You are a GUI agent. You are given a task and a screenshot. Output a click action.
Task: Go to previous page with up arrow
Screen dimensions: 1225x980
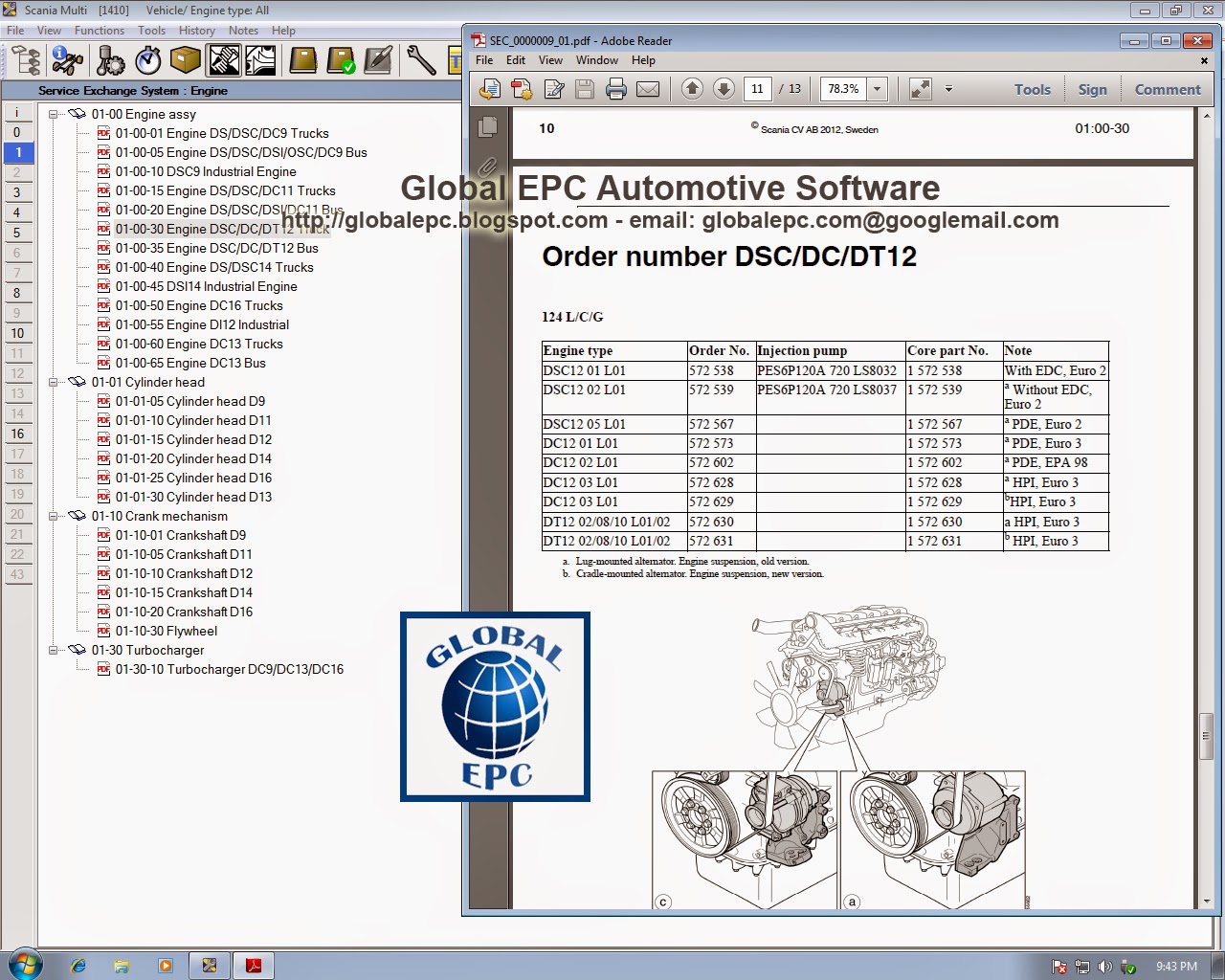coord(693,89)
